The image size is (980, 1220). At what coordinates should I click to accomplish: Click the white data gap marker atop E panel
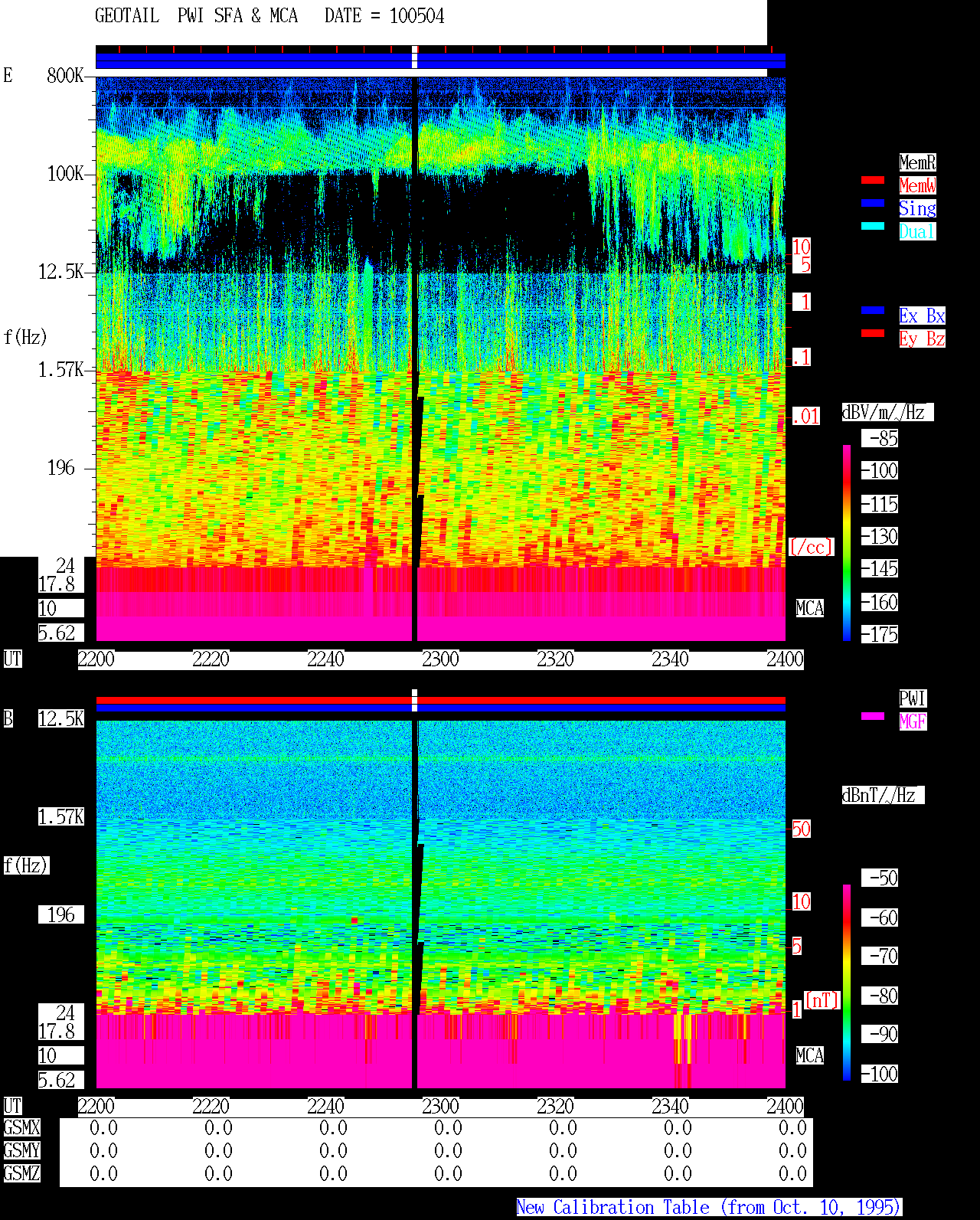click(x=415, y=57)
